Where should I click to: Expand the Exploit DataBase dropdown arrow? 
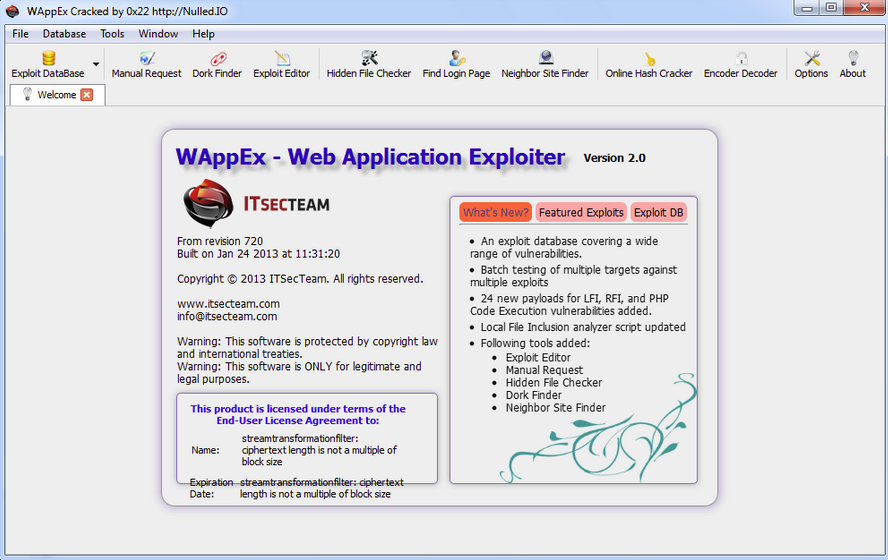point(96,64)
